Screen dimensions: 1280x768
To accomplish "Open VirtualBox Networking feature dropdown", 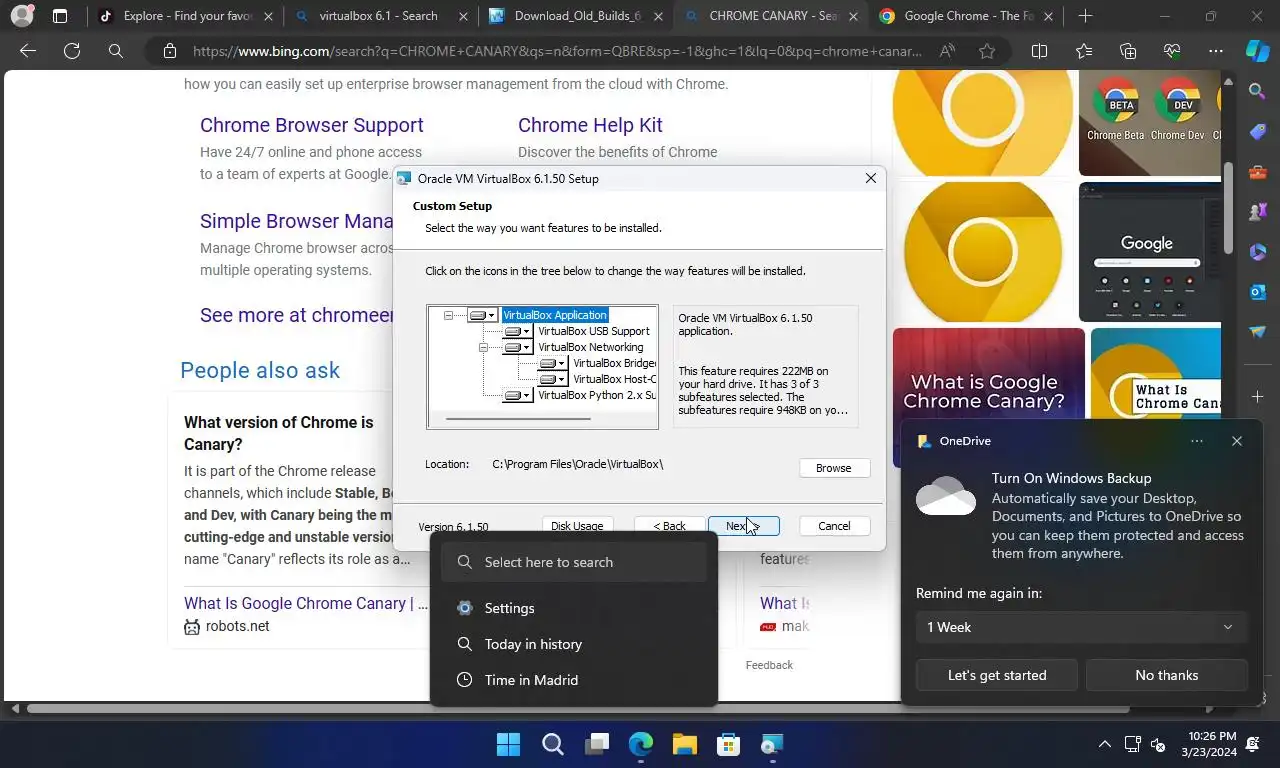I will (x=518, y=347).
